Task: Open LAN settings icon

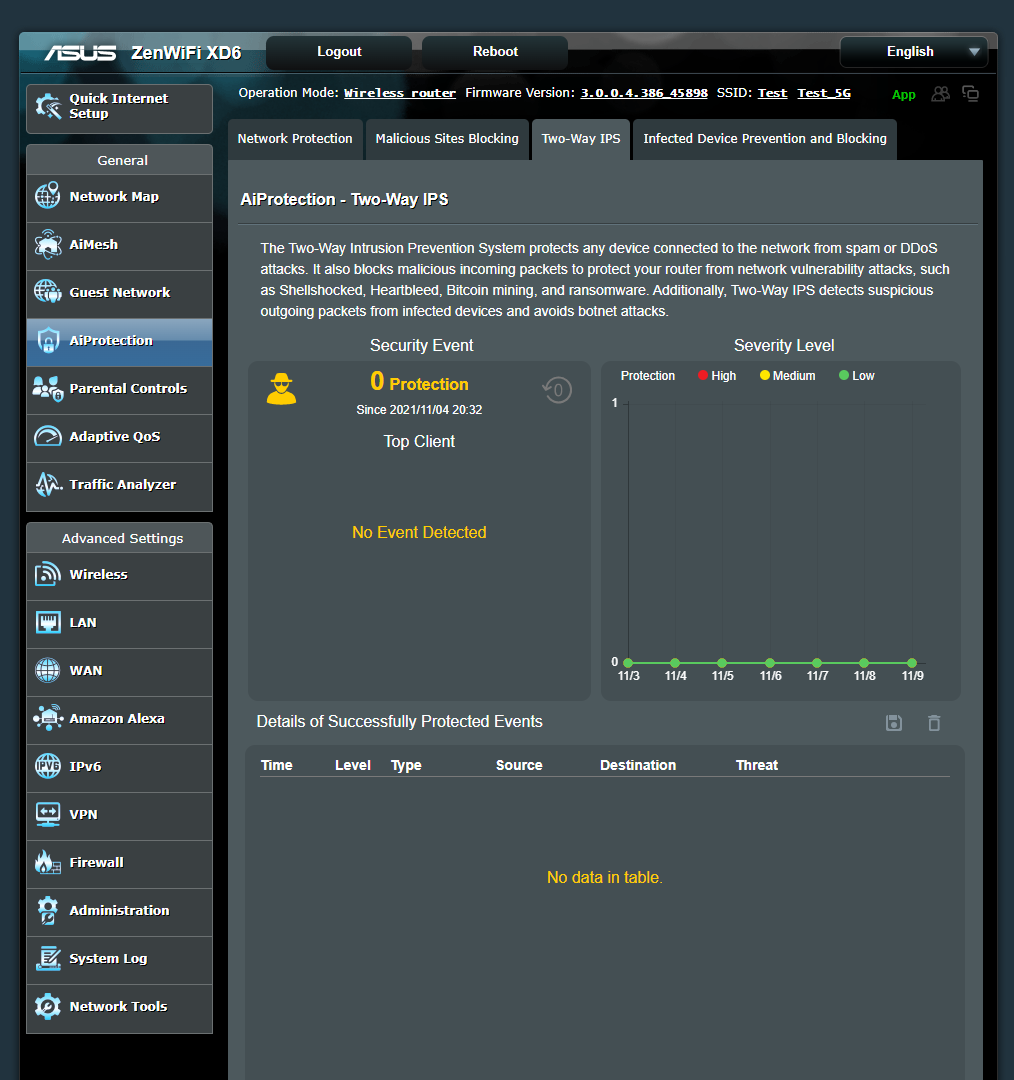Action: 48,622
